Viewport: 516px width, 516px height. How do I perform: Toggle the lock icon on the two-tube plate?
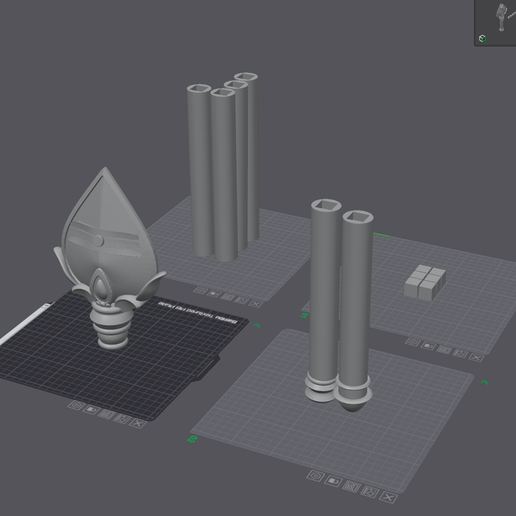click(333, 481)
